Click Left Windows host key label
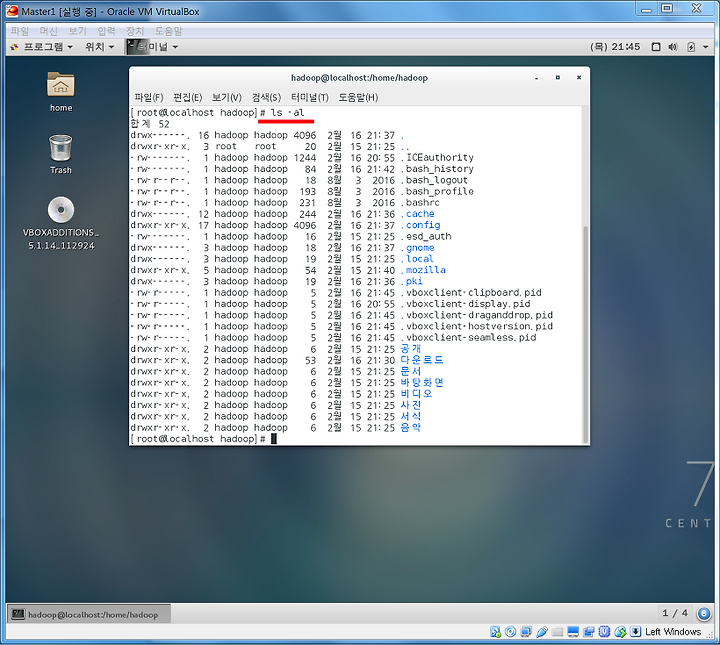Screen dimensions: 720x645 point(673,632)
